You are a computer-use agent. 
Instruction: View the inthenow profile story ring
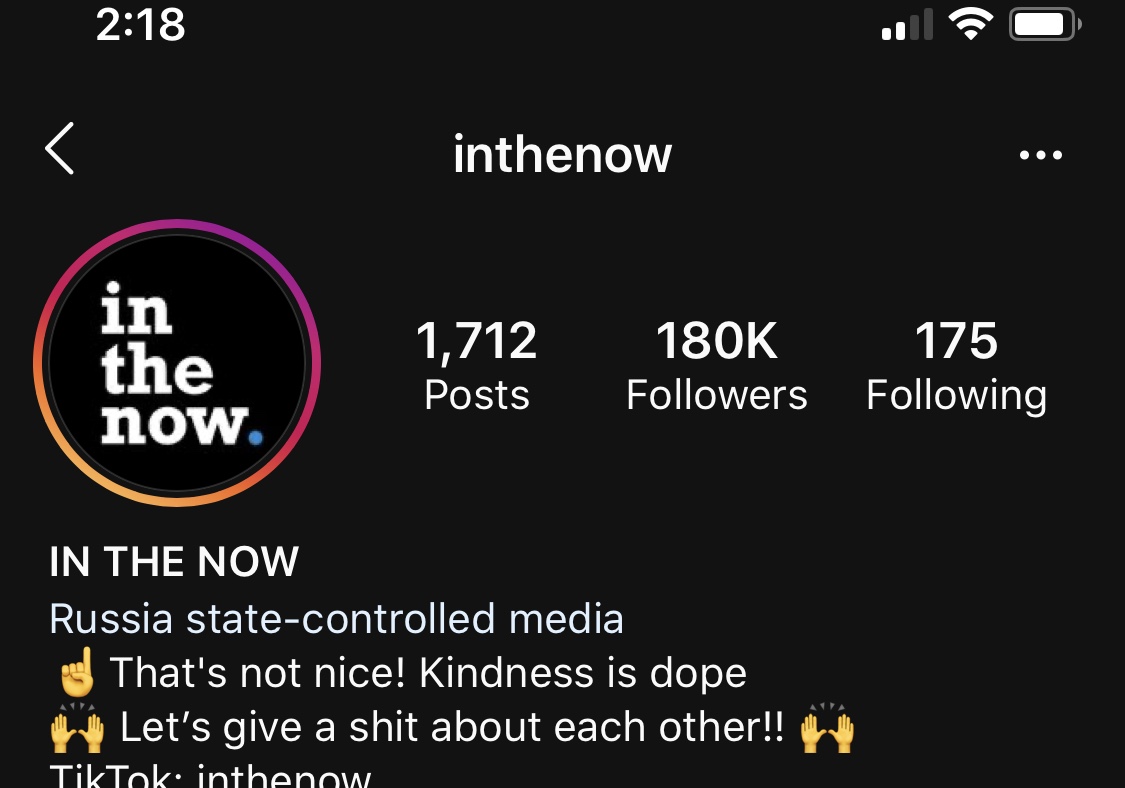(x=177, y=362)
